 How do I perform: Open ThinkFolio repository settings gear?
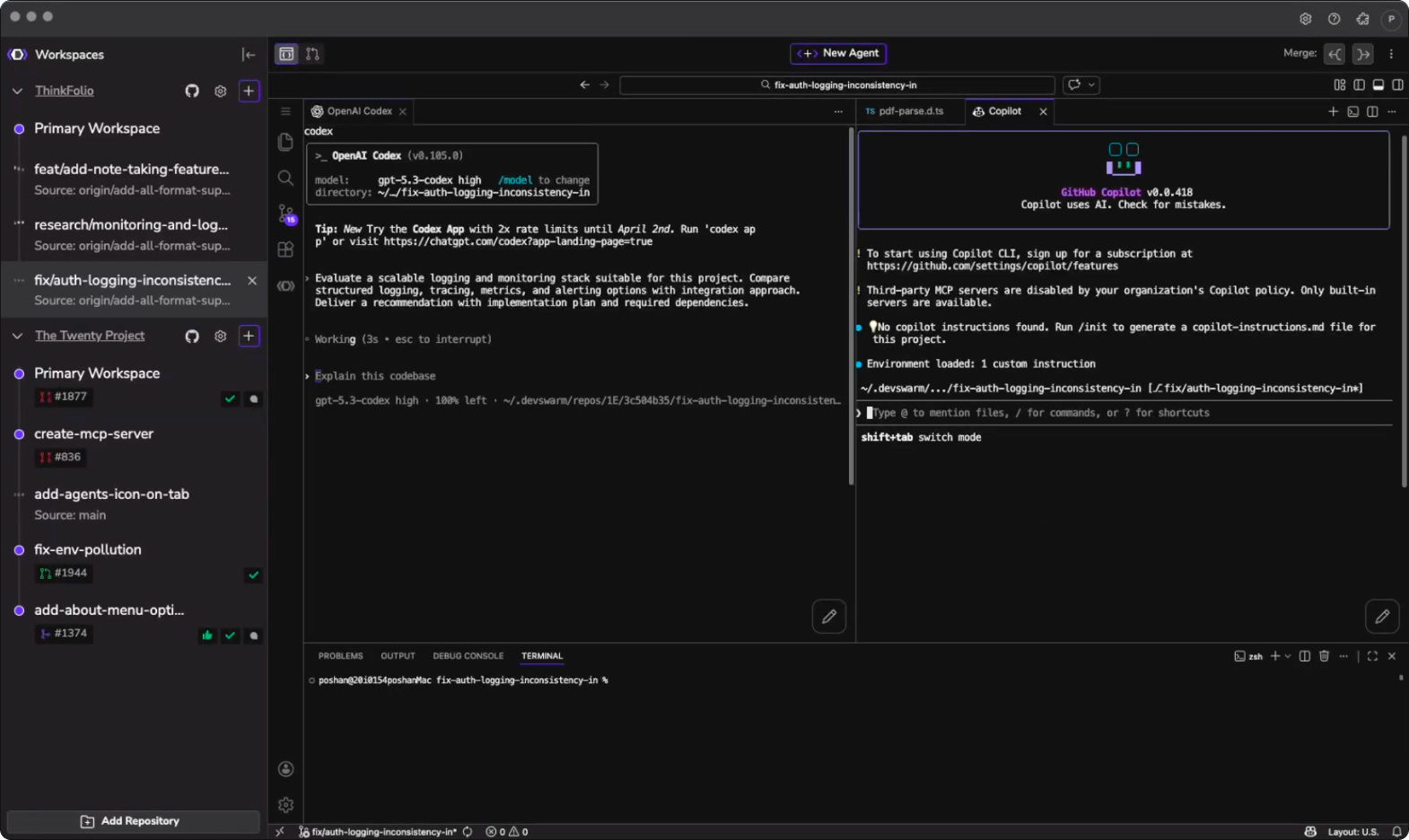[220, 91]
